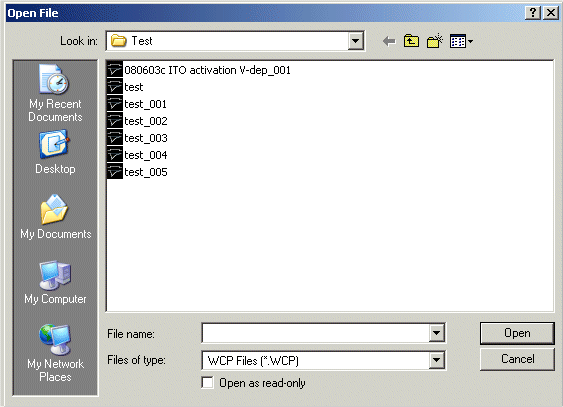Select the file icon beside test_004
Image resolution: width=563 pixels, height=407 pixels.
pyautogui.click(x=115, y=155)
